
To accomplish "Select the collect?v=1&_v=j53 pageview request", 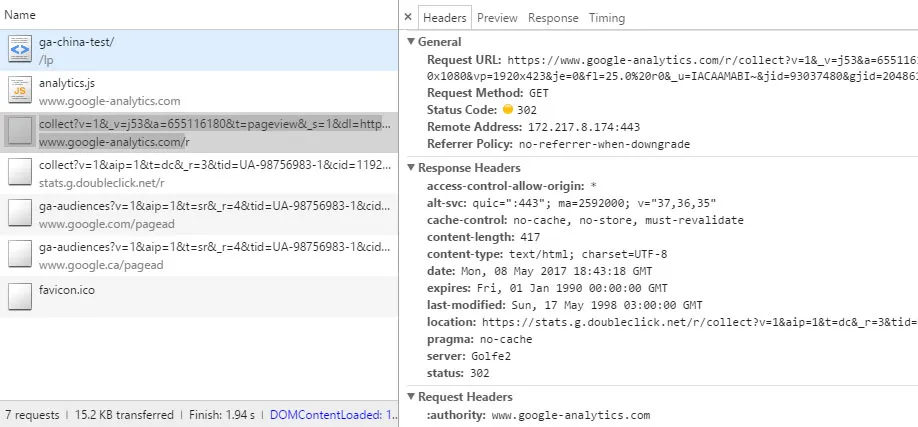I will (199, 132).
